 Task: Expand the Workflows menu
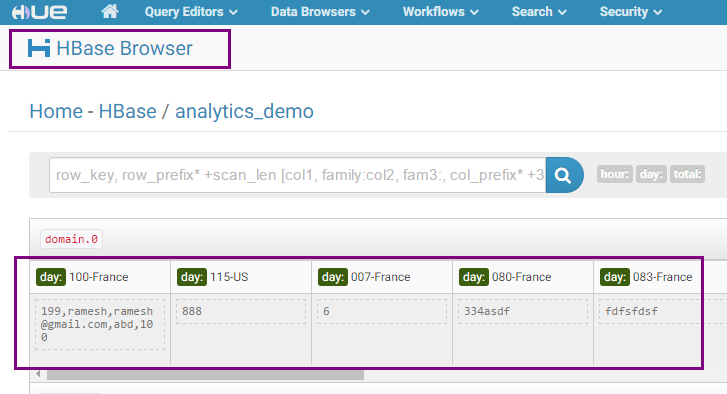point(440,12)
